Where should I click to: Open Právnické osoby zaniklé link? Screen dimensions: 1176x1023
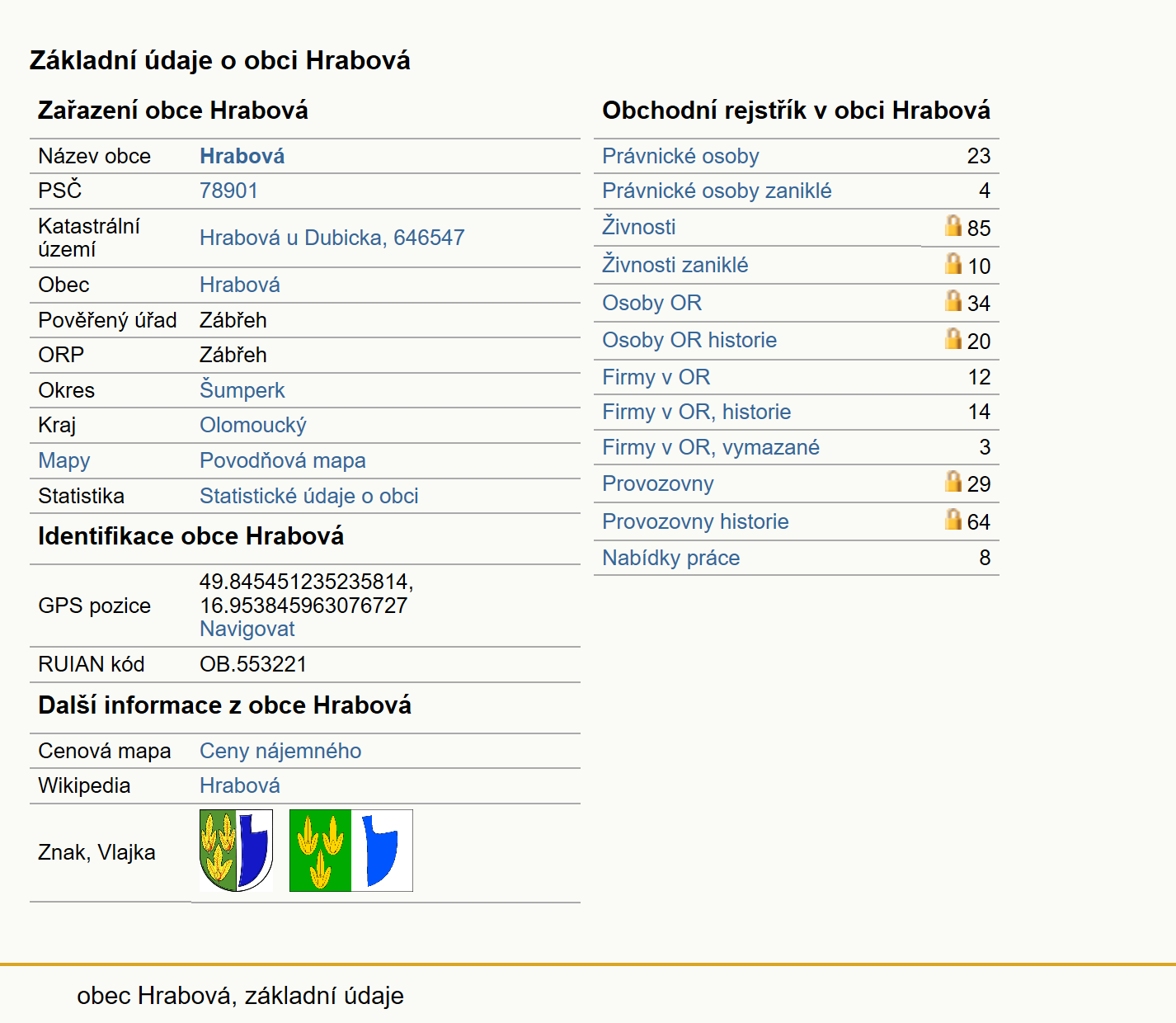pos(717,191)
